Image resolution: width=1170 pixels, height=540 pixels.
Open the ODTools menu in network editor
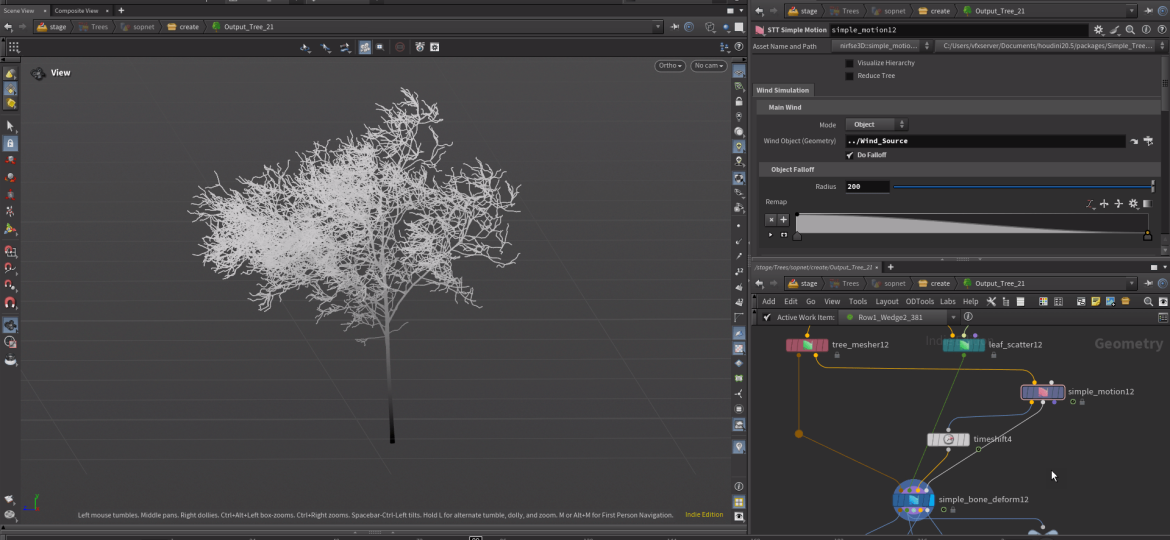pyautogui.click(x=919, y=301)
